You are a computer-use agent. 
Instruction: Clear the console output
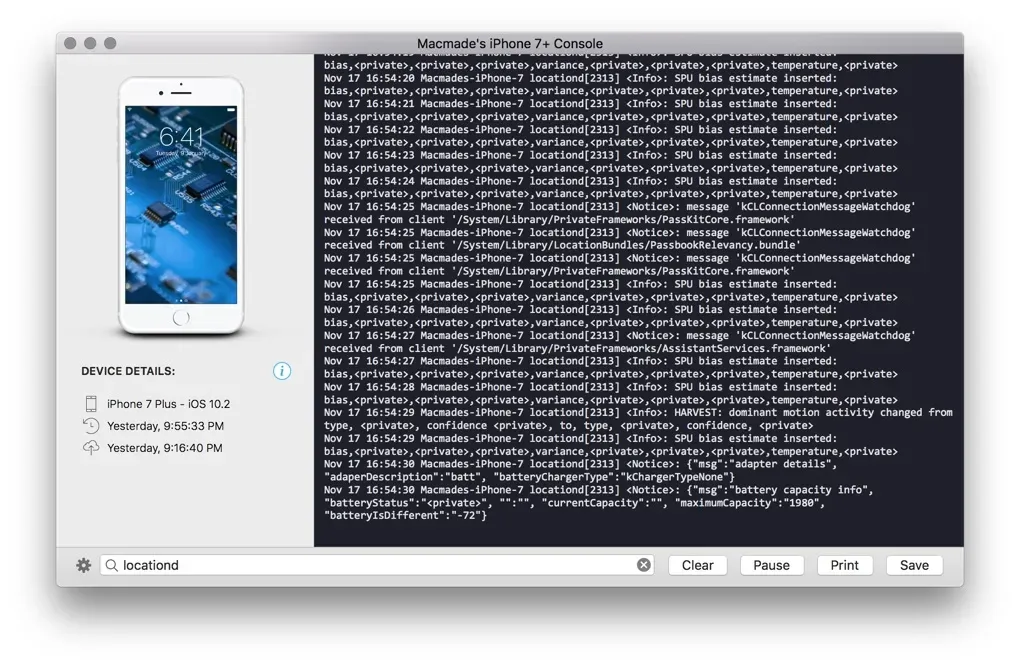click(x=697, y=565)
